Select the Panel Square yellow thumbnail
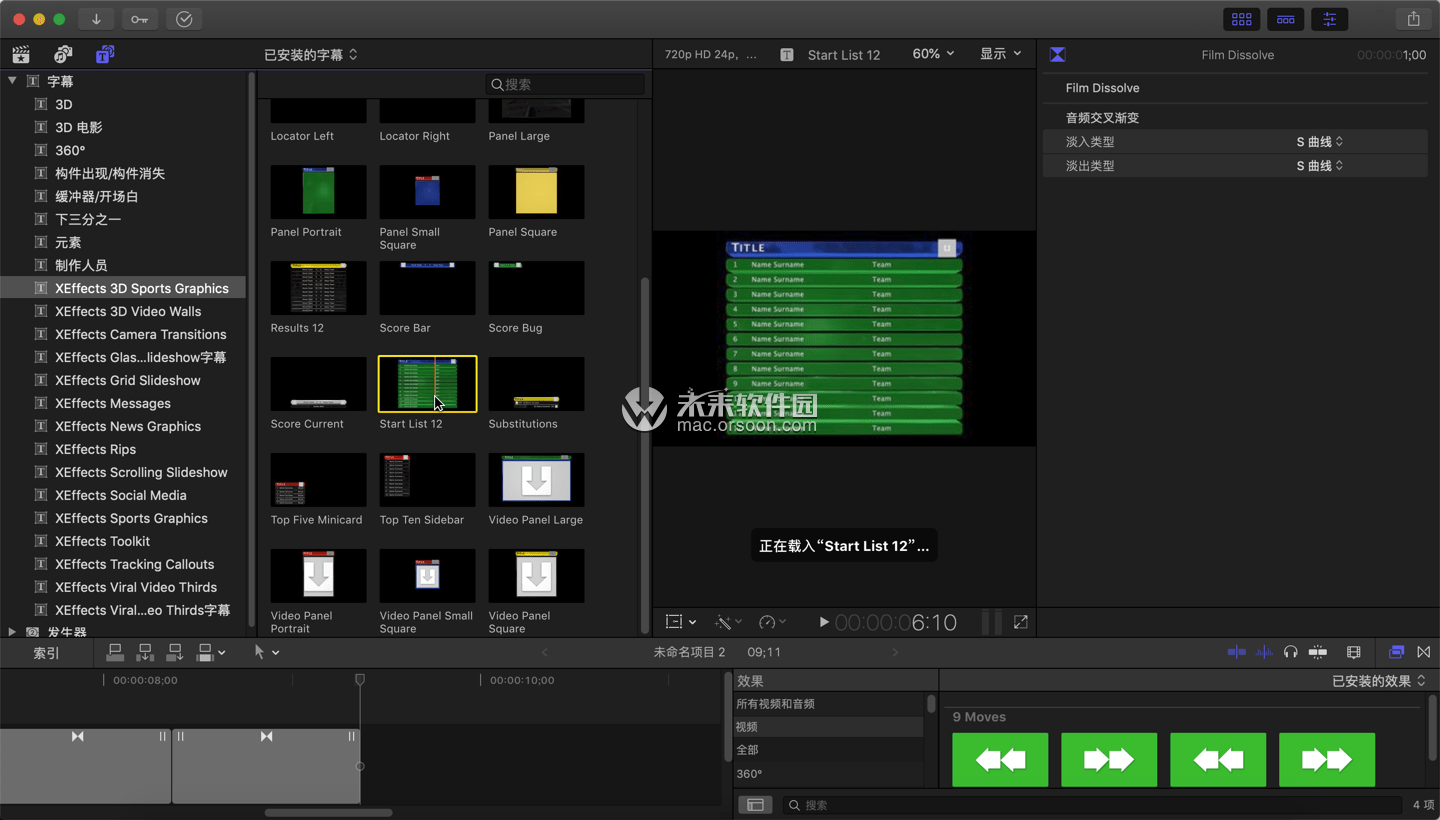The image size is (1440, 820). pos(536,192)
